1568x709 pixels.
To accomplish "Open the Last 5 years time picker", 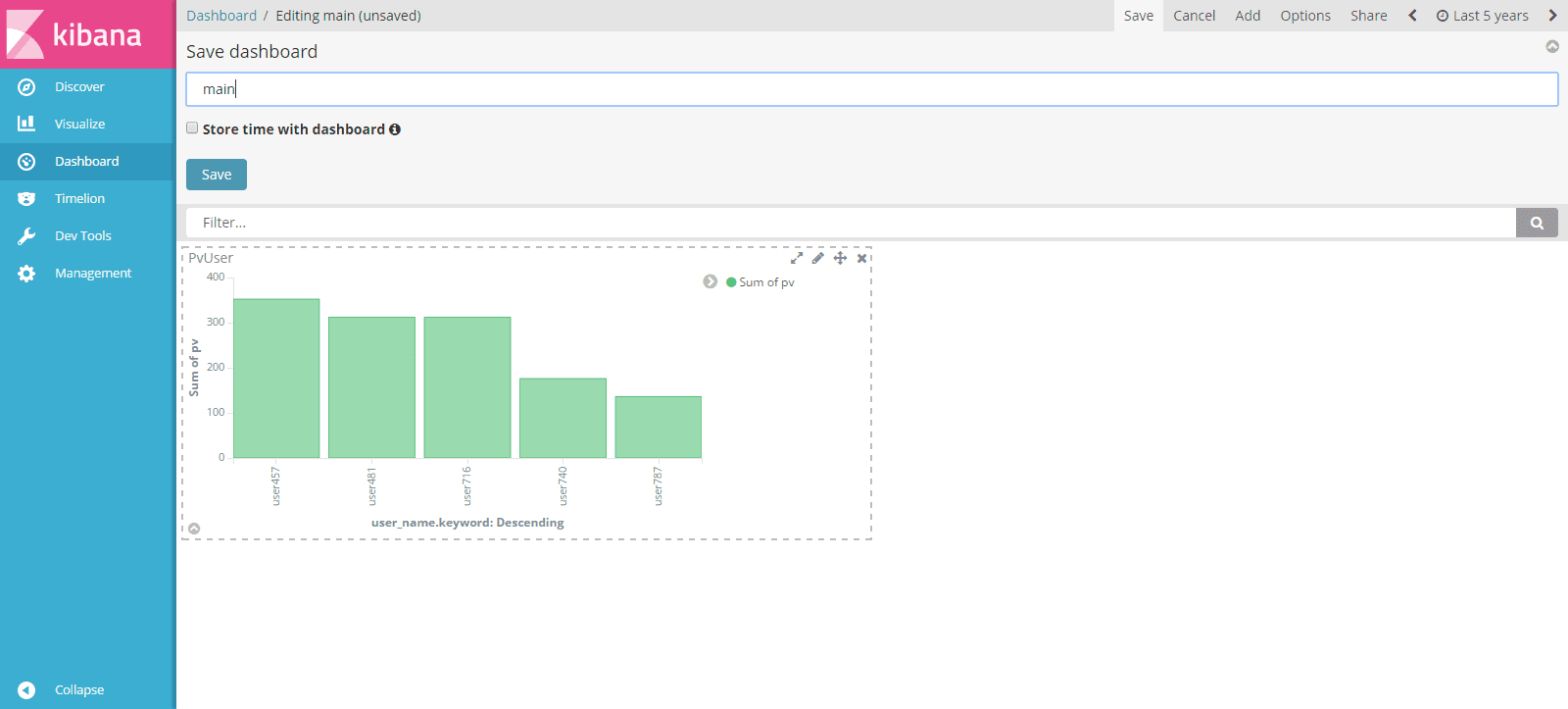I will [1482, 16].
